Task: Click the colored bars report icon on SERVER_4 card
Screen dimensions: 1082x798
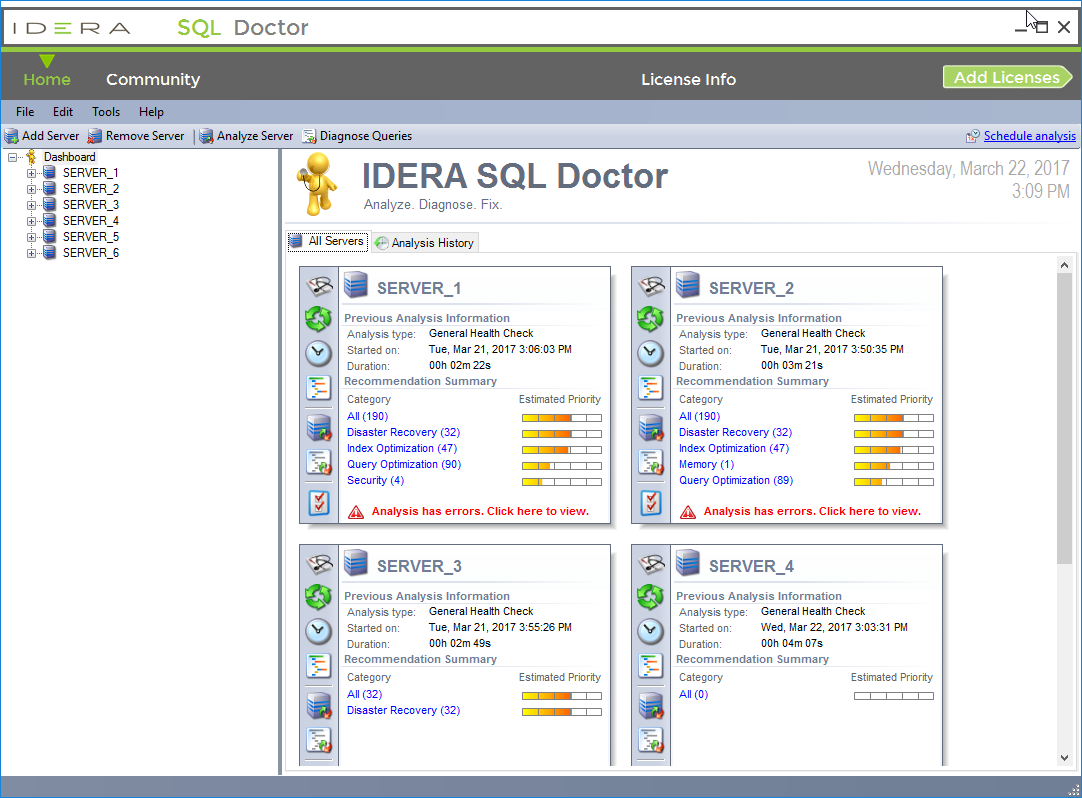Action: [650, 665]
